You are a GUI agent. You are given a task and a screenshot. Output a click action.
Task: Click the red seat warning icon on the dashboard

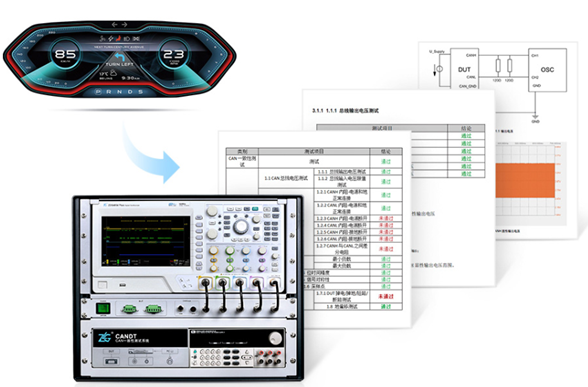click(x=118, y=38)
